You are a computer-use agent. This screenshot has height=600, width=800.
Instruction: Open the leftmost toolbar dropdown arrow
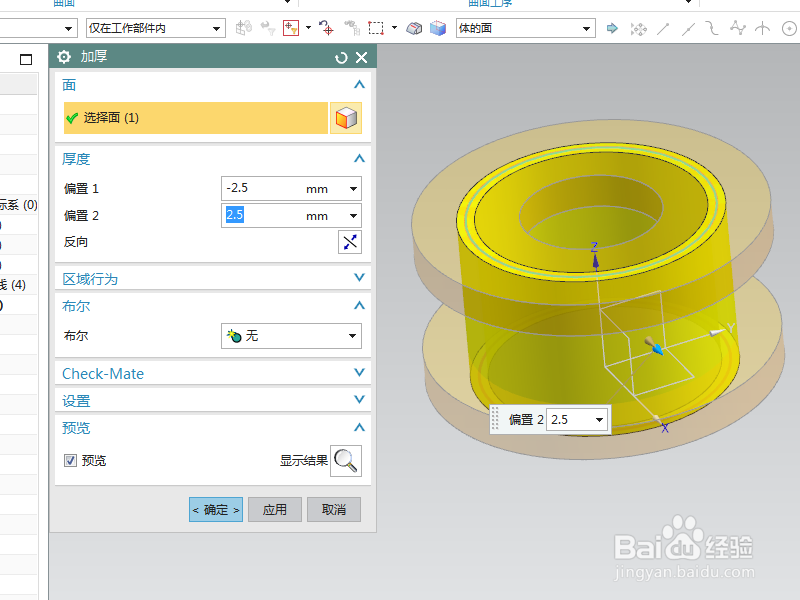pos(68,29)
